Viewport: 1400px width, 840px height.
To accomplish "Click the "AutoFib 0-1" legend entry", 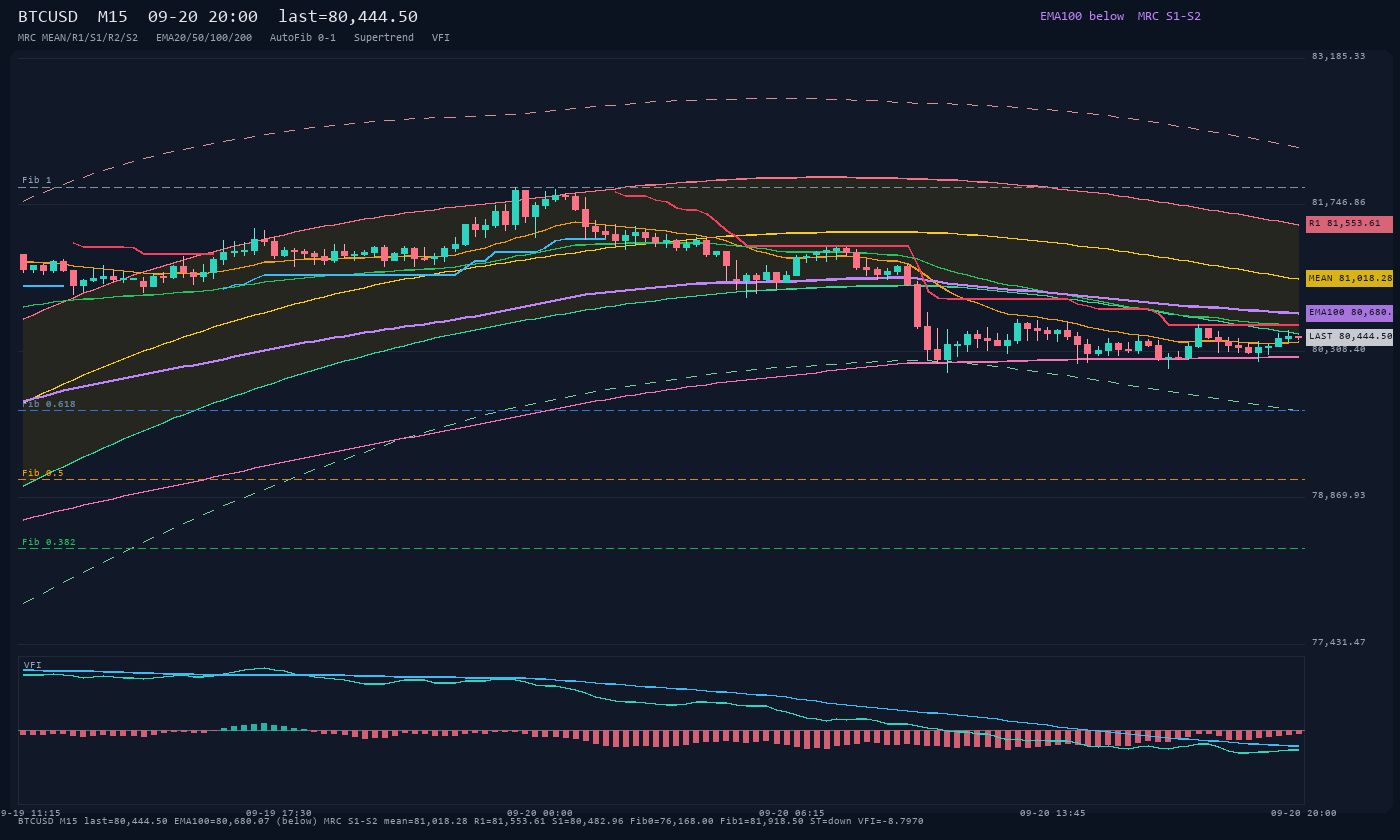I will click(303, 38).
